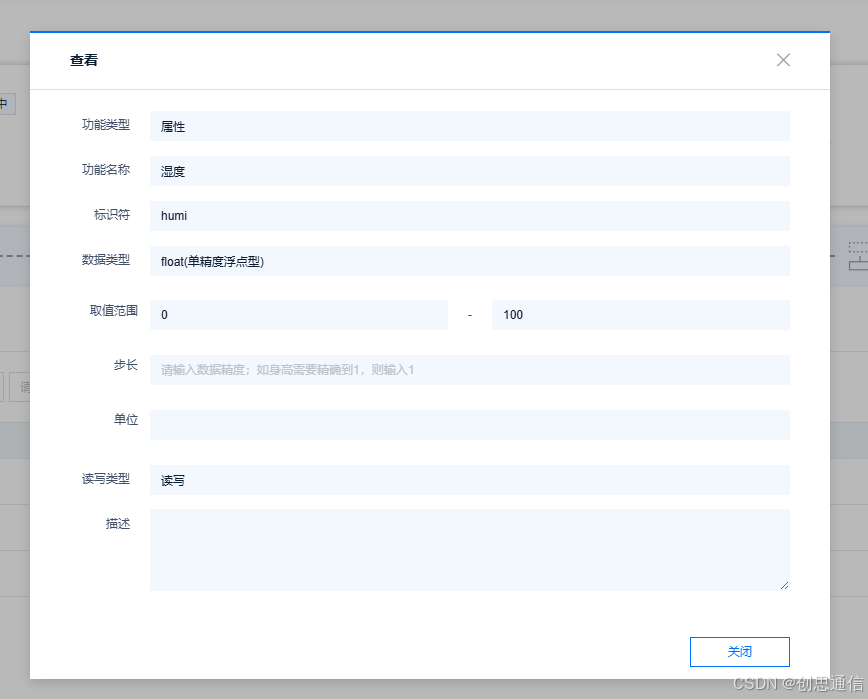This screenshot has width=868, height=699.
Task: Click the 功能类型 label
Action: tap(106, 125)
